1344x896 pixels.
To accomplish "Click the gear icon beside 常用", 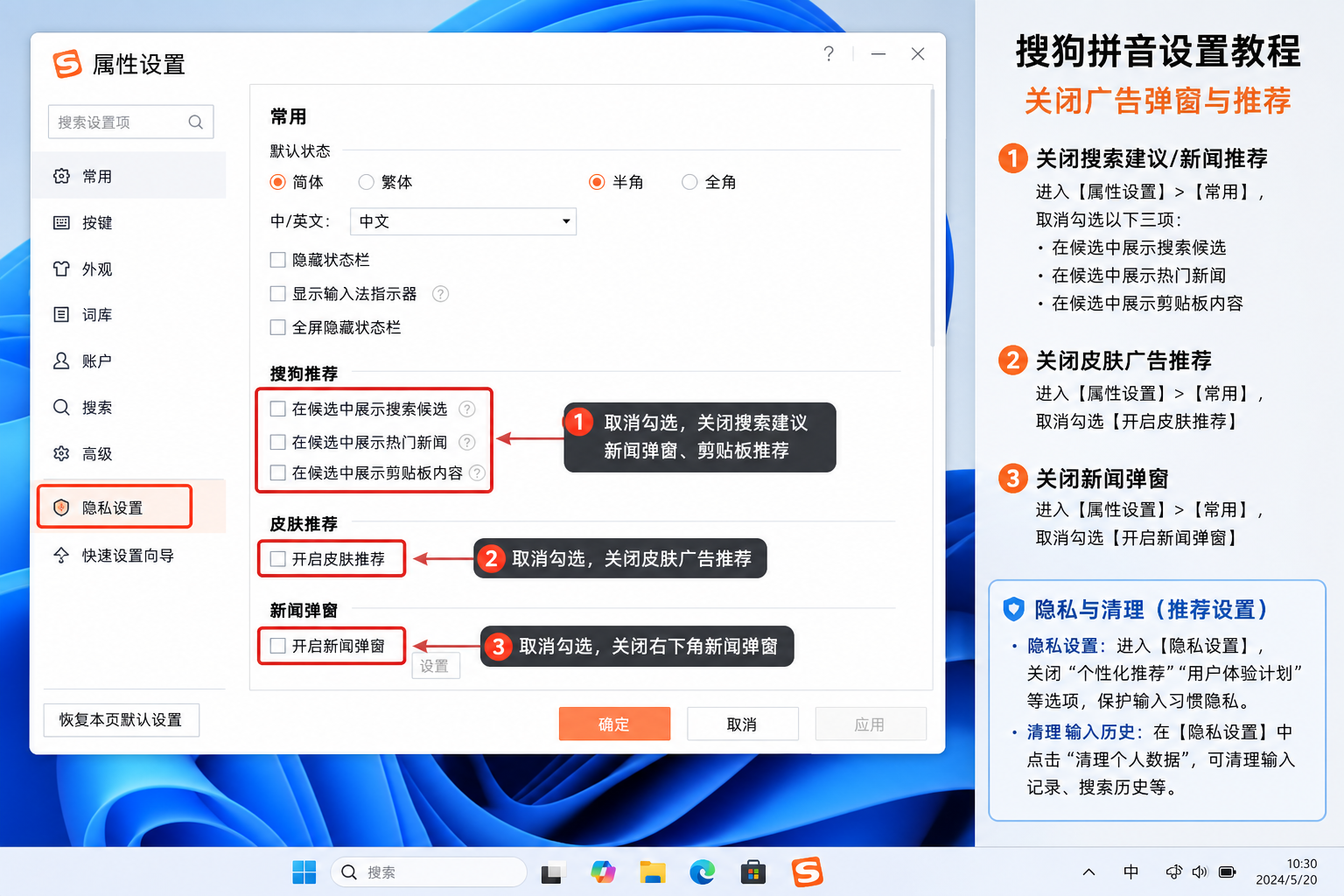I will pyautogui.click(x=61, y=176).
